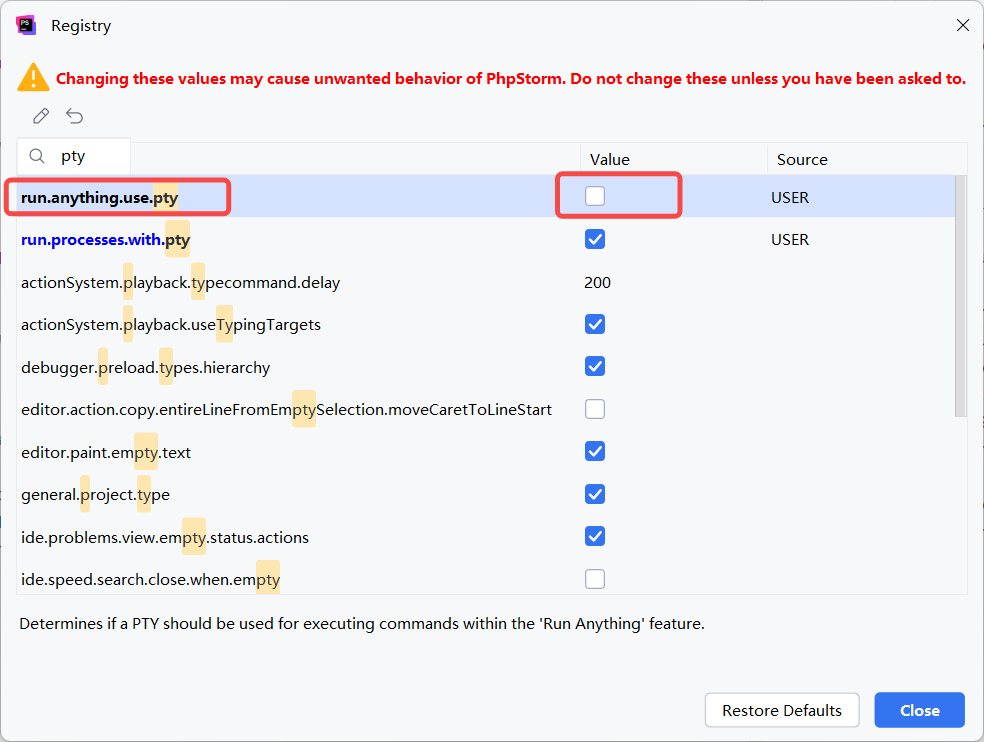The width and height of the screenshot is (984, 742).
Task: Click the pencil edit icon
Action: [x=41, y=116]
